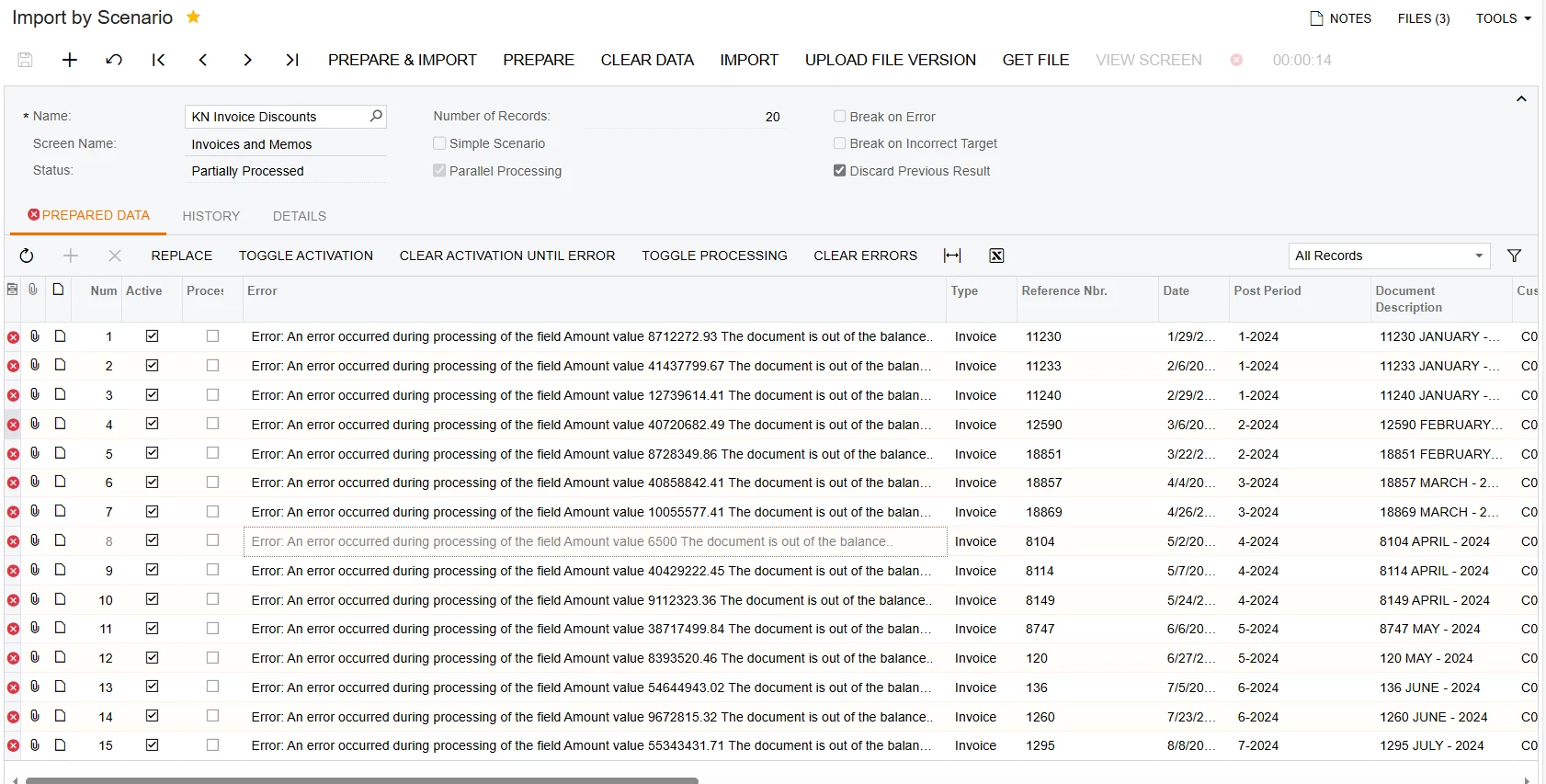Click the CLEAR DATA button

tap(647, 60)
